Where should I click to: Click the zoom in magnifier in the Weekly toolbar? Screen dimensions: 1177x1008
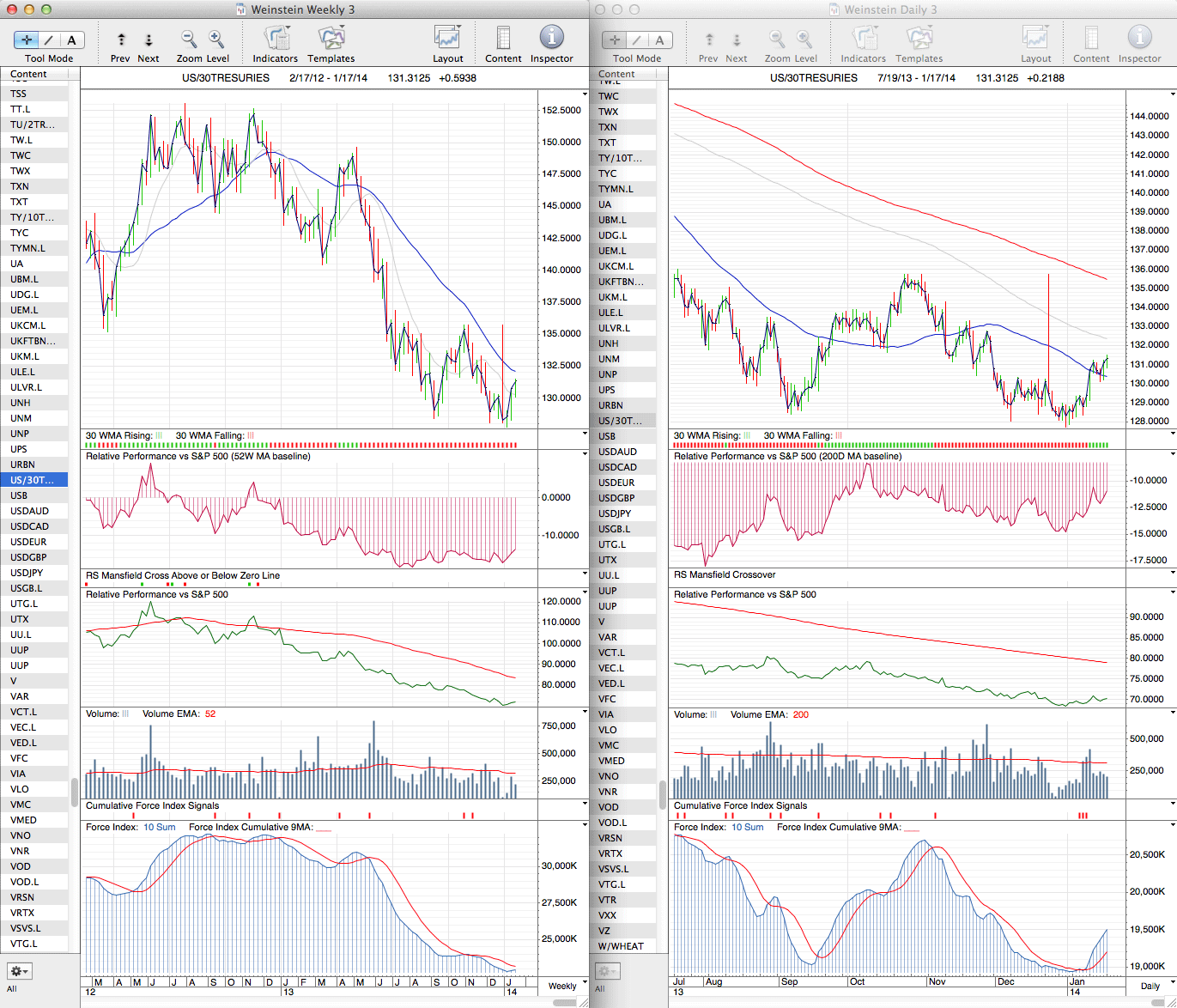click(x=216, y=39)
